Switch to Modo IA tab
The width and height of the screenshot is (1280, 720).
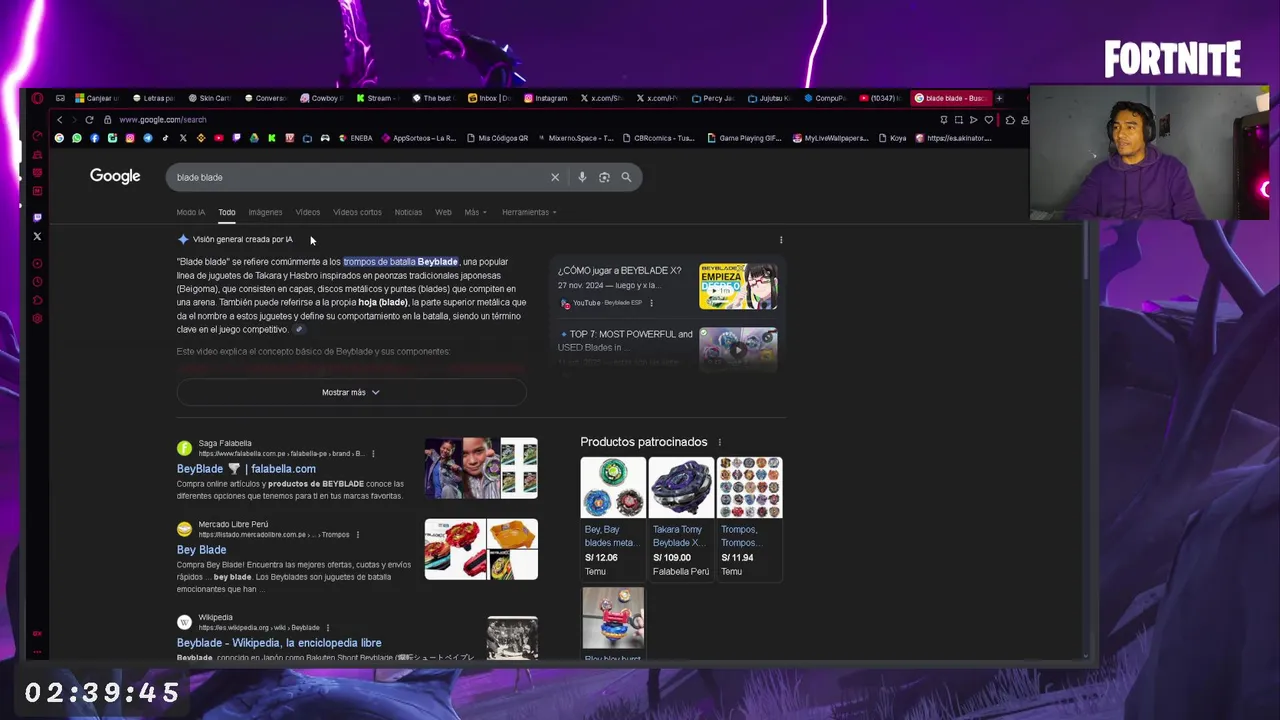click(190, 212)
